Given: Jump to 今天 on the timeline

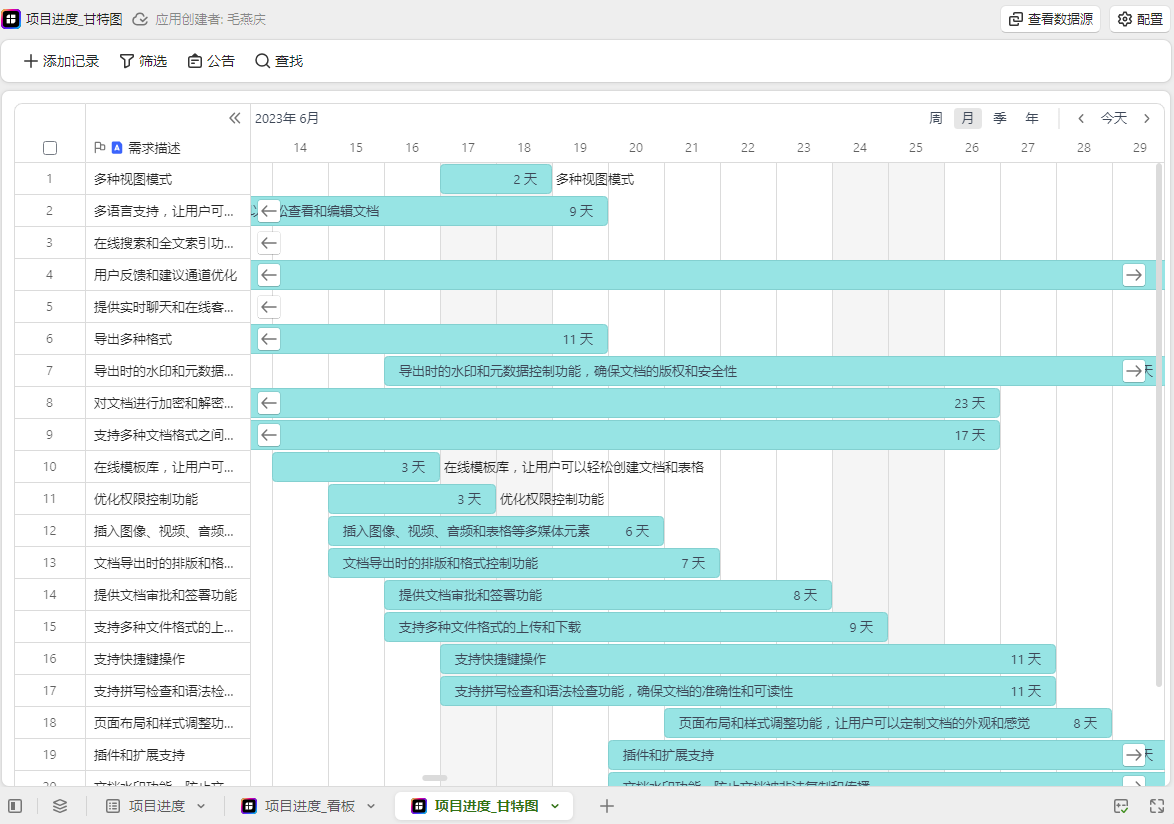Looking at the screenshot, I should [x=1114, y=118].
